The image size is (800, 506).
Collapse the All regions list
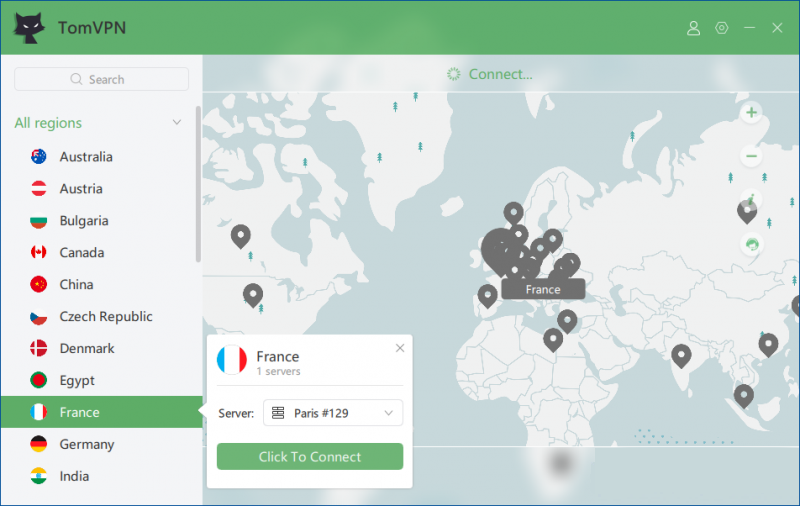tap(177, 123)
